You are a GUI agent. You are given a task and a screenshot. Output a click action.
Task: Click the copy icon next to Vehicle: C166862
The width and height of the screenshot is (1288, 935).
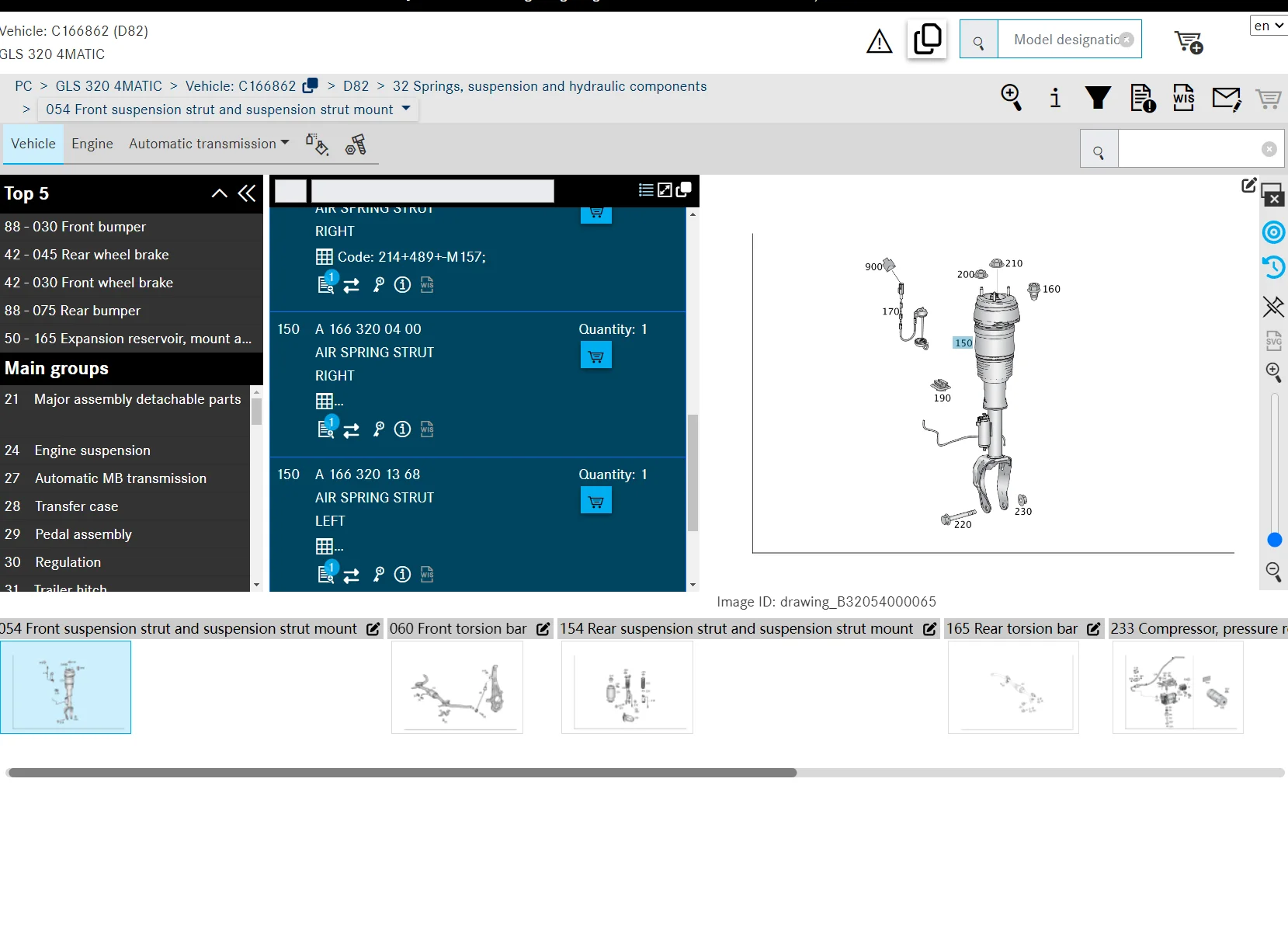tap(311, 85)
